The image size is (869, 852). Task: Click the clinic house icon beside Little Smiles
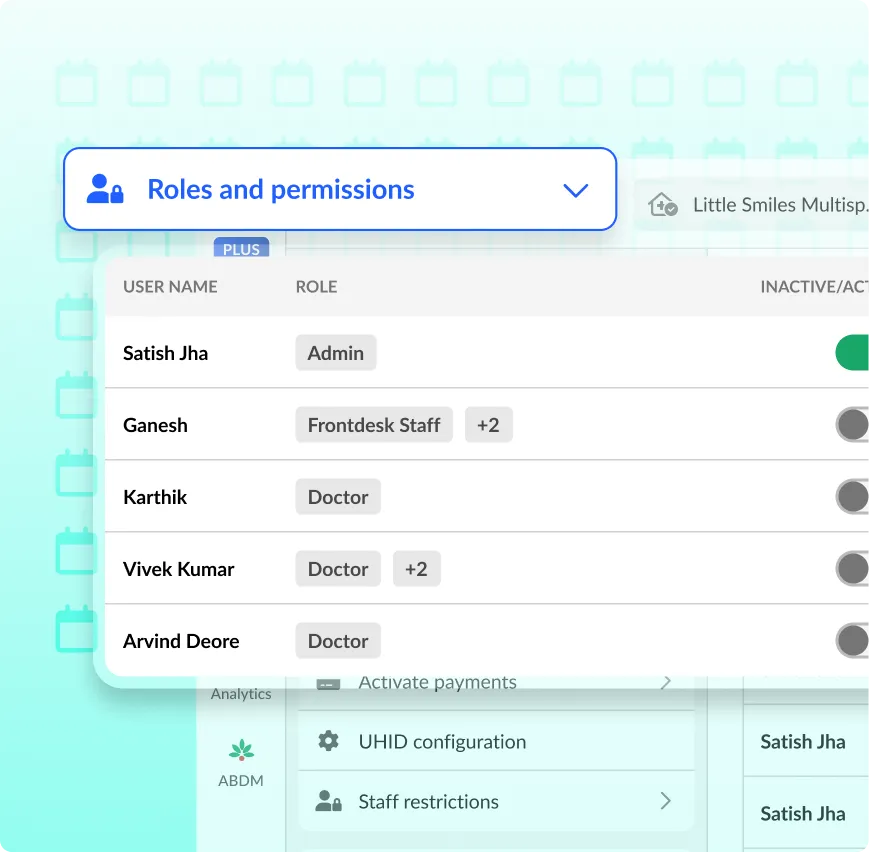pos(662,205)
